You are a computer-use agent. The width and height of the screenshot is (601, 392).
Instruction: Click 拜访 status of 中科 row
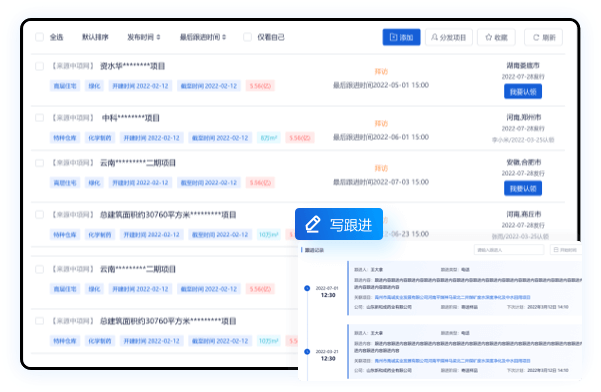pos(381,123)
